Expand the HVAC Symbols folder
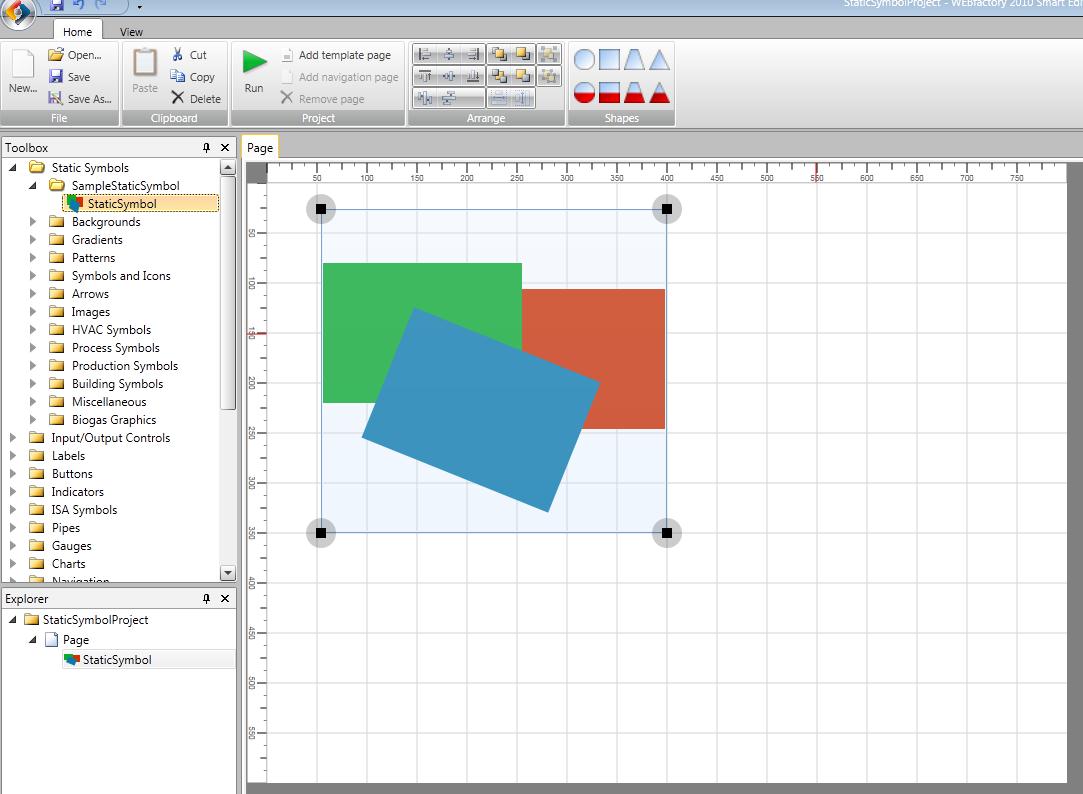The image size is (1083, 794). point(34,330)
